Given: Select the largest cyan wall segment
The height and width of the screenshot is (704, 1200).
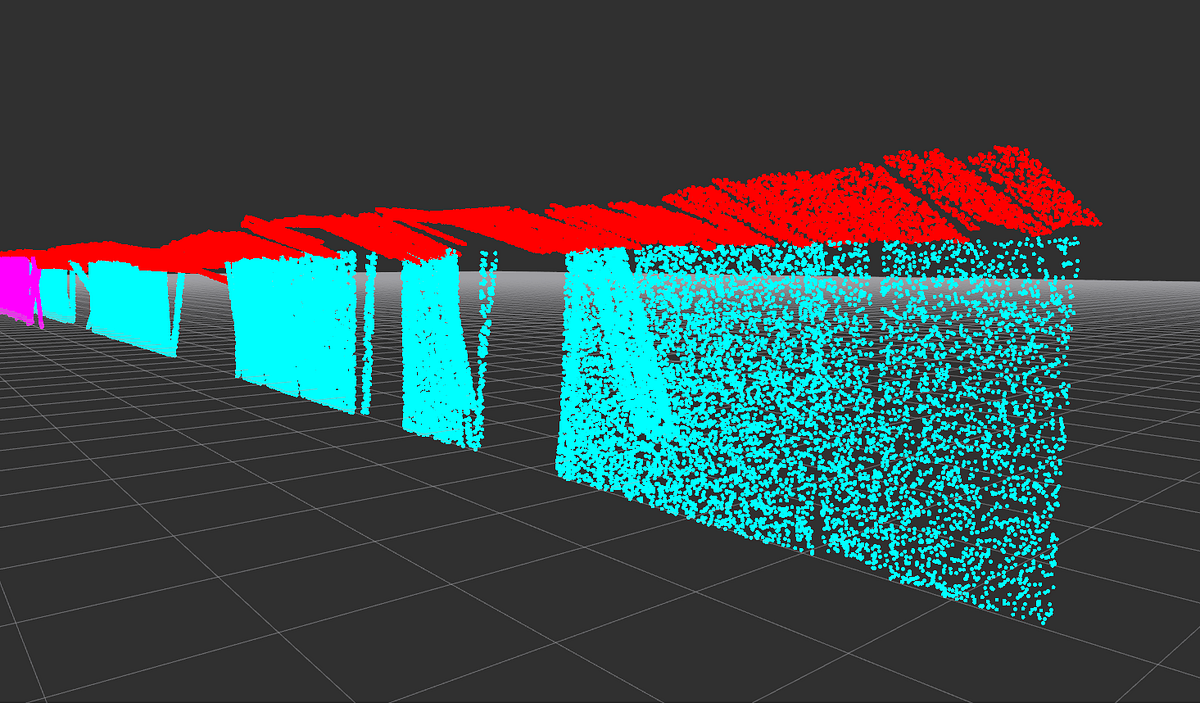Looking at the screenshot, I should (x=850, y=420).
